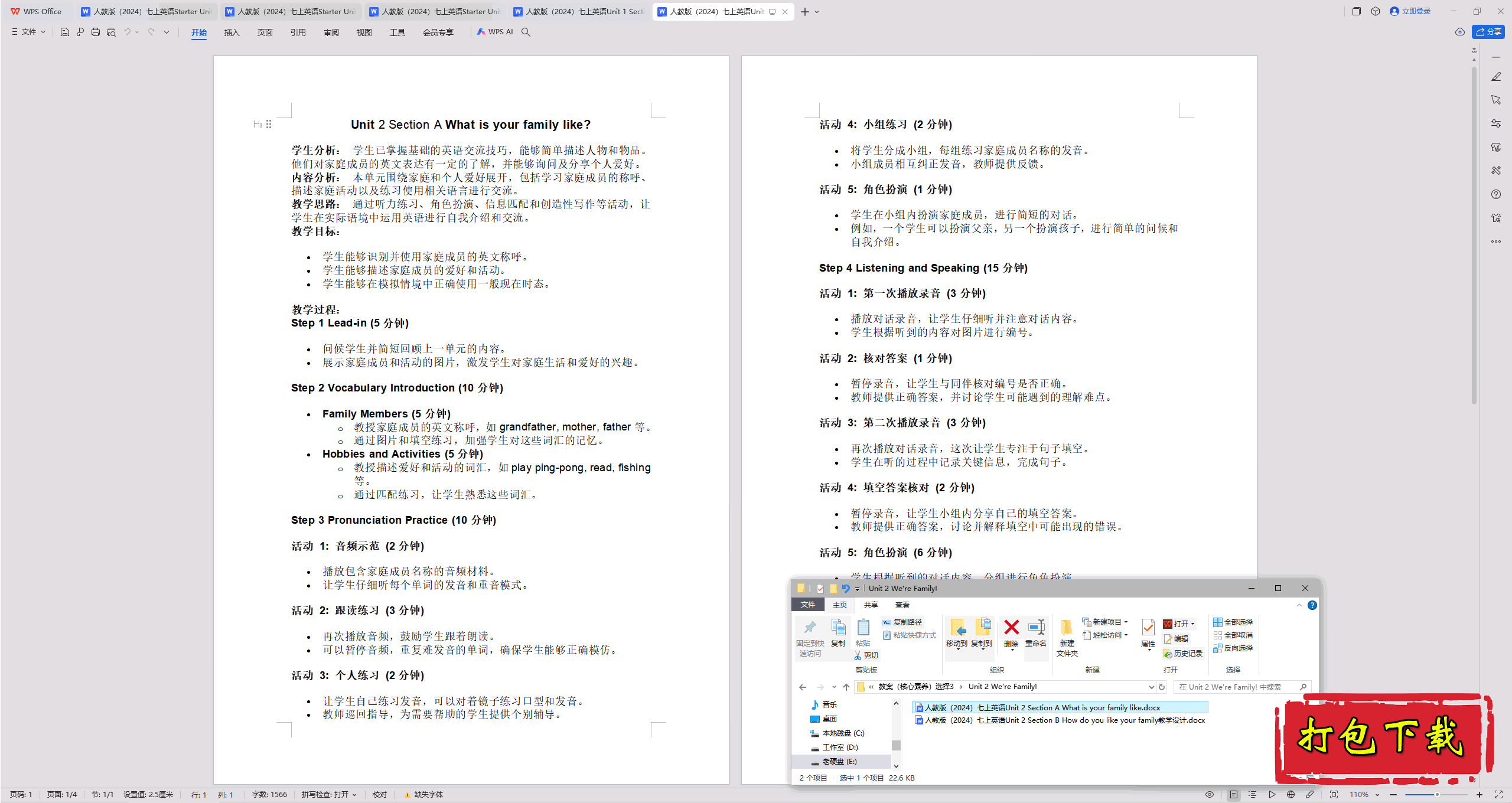Click the help question icon in right sidebar
Screen dimensions: 1512x803
click(1495, 194)
